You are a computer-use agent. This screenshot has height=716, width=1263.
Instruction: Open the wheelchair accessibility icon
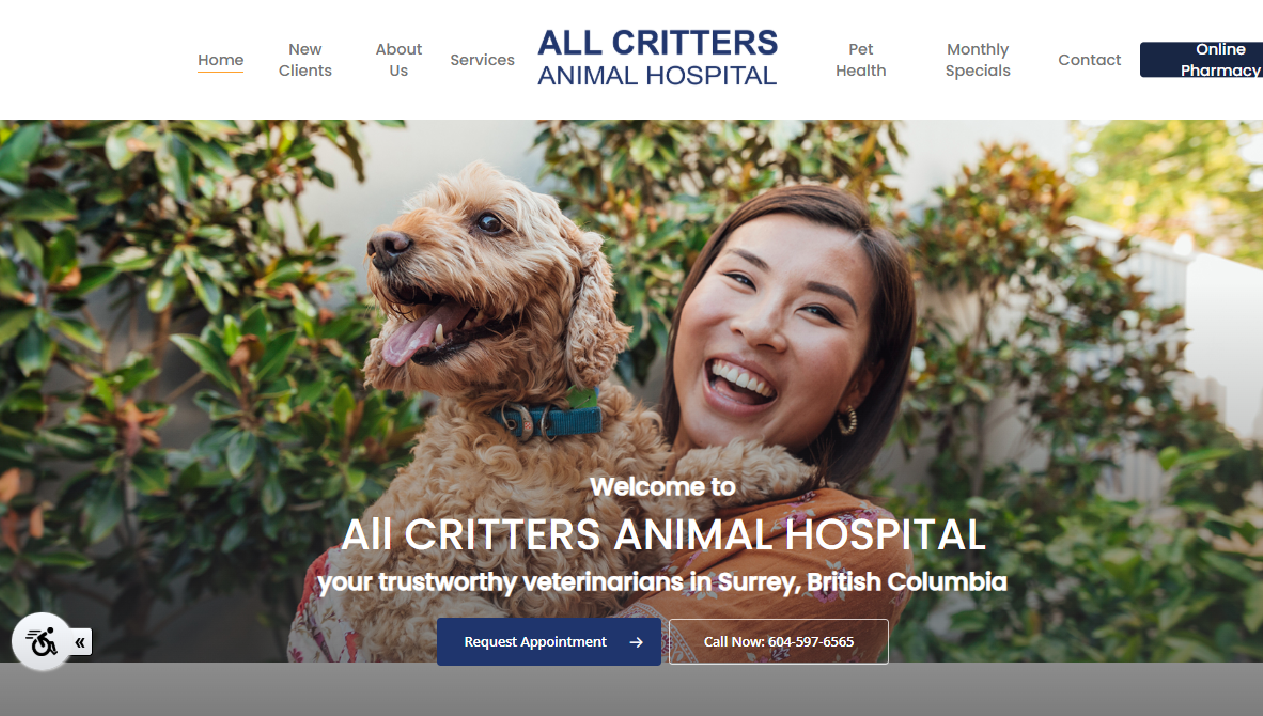click(x=42, y=641)
